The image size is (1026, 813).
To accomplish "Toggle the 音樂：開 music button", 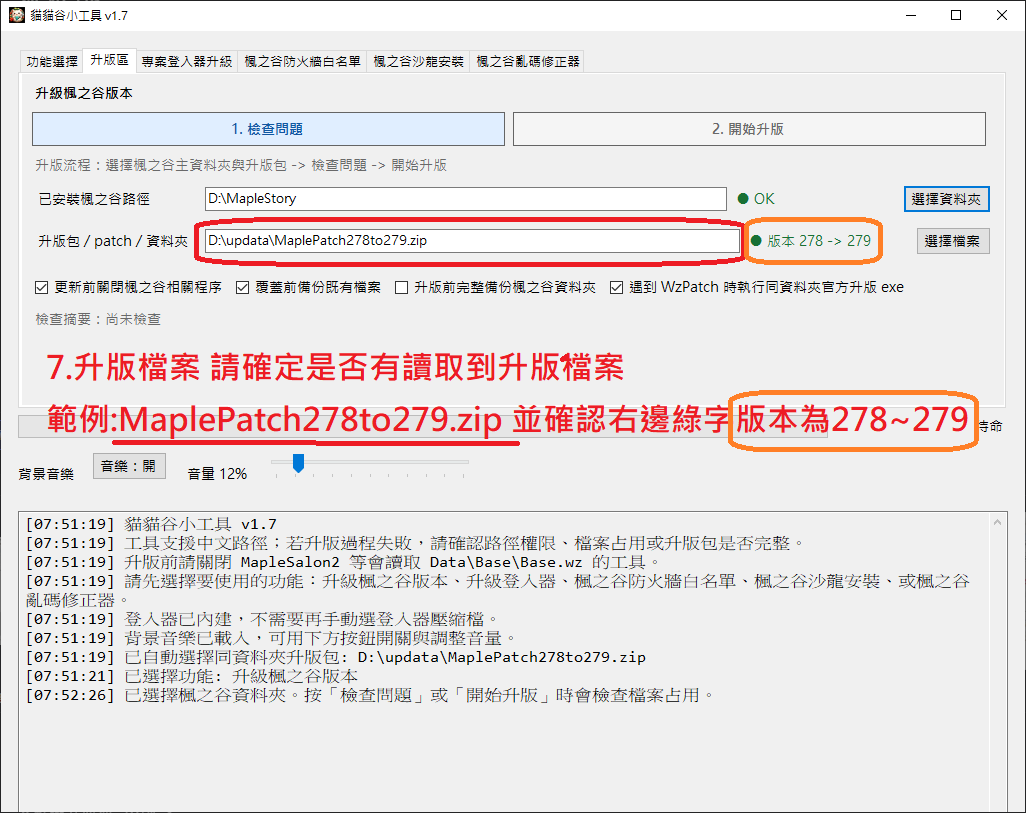I will point(129,466).
